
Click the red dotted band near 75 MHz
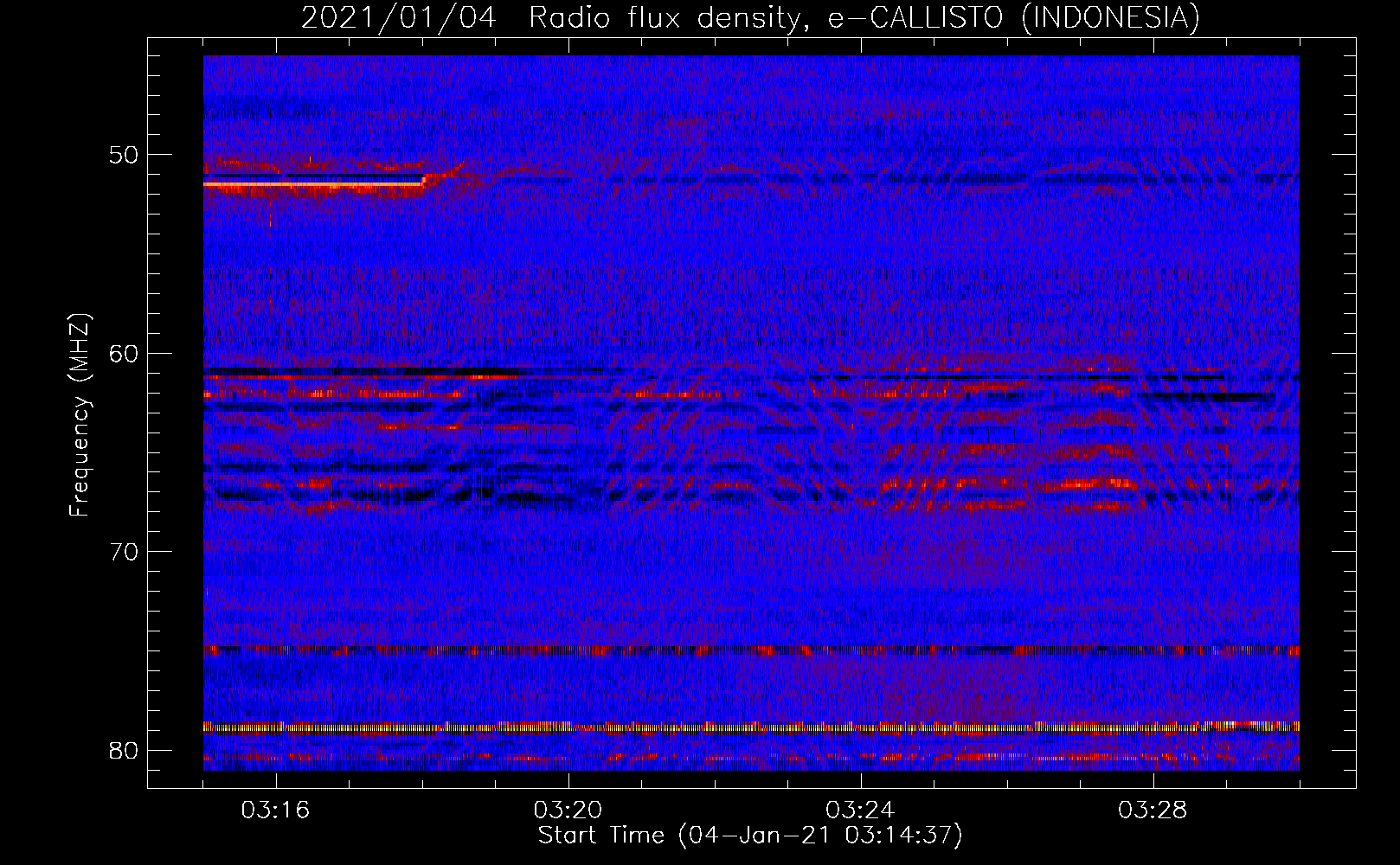pos(751,650)
